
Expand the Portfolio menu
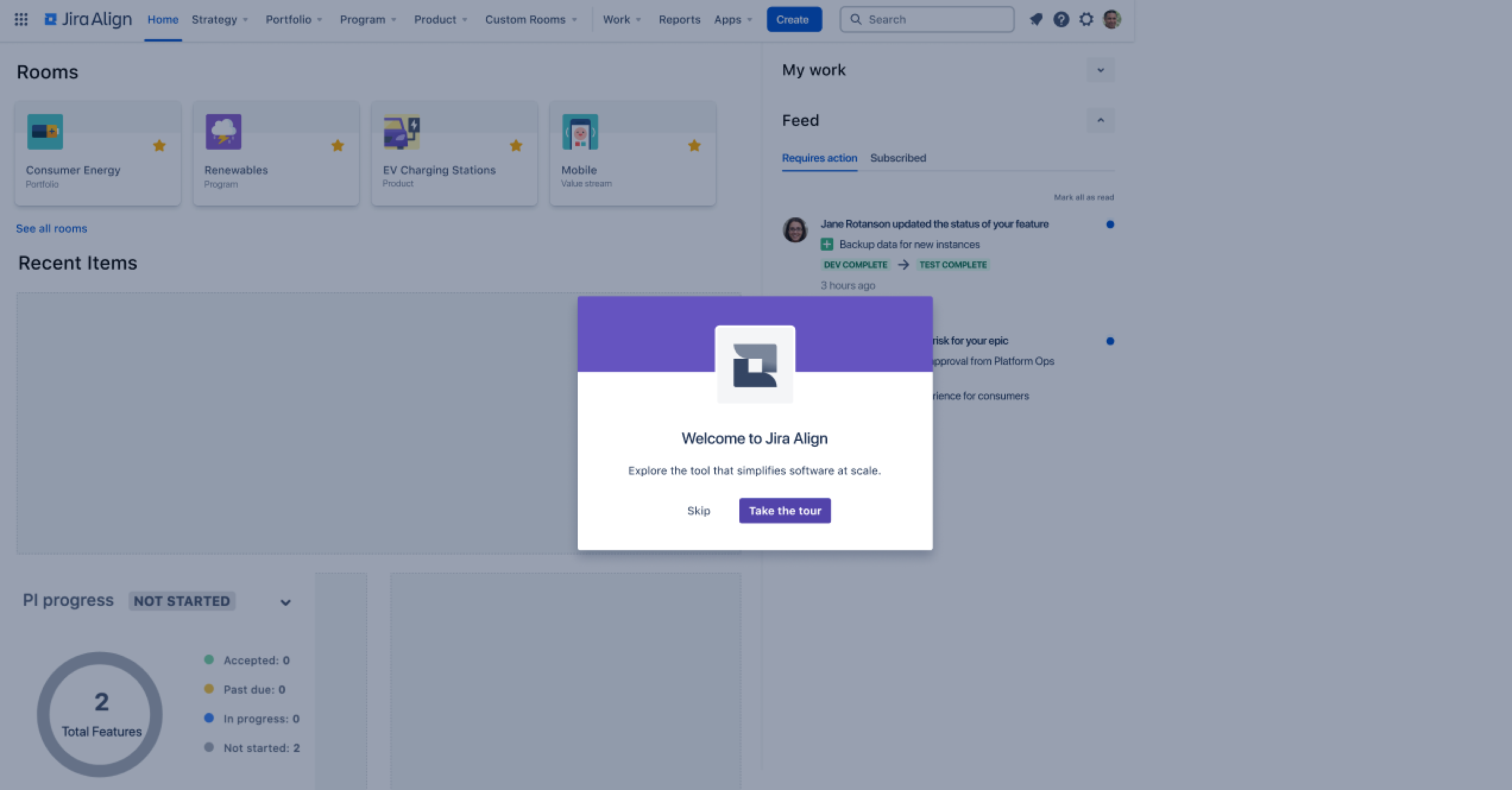click(294, 20)
